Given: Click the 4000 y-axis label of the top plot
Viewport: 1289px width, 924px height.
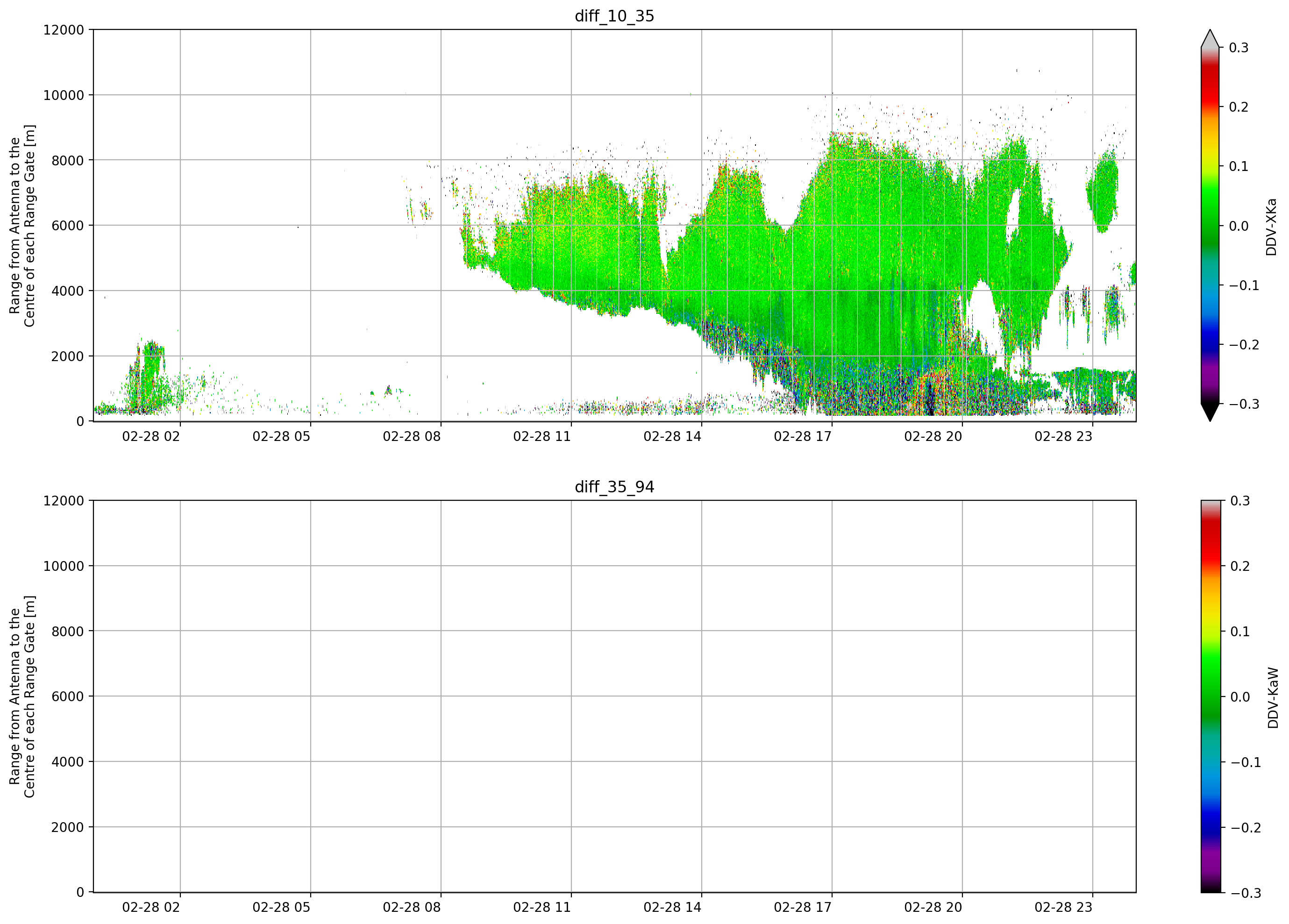Looking at the screenshot, I should click(68, 291).
